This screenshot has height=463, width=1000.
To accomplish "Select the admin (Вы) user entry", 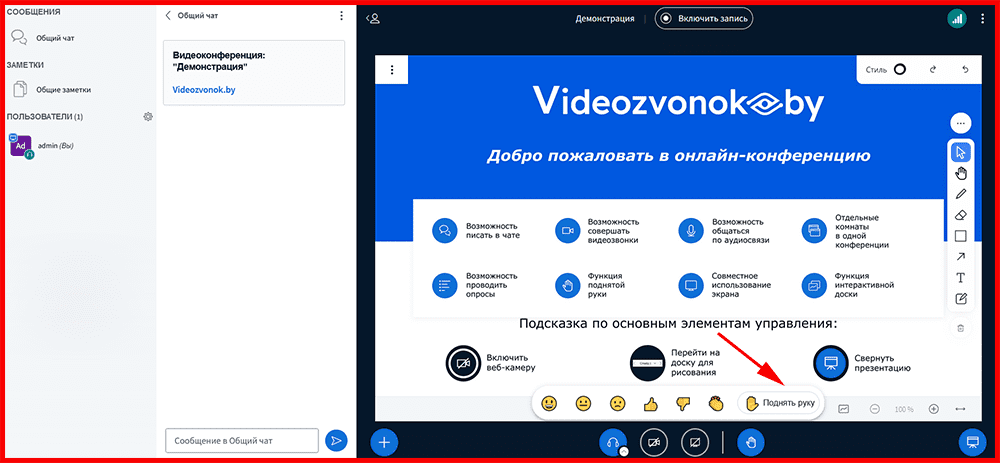I will click(x=42, y=146).
